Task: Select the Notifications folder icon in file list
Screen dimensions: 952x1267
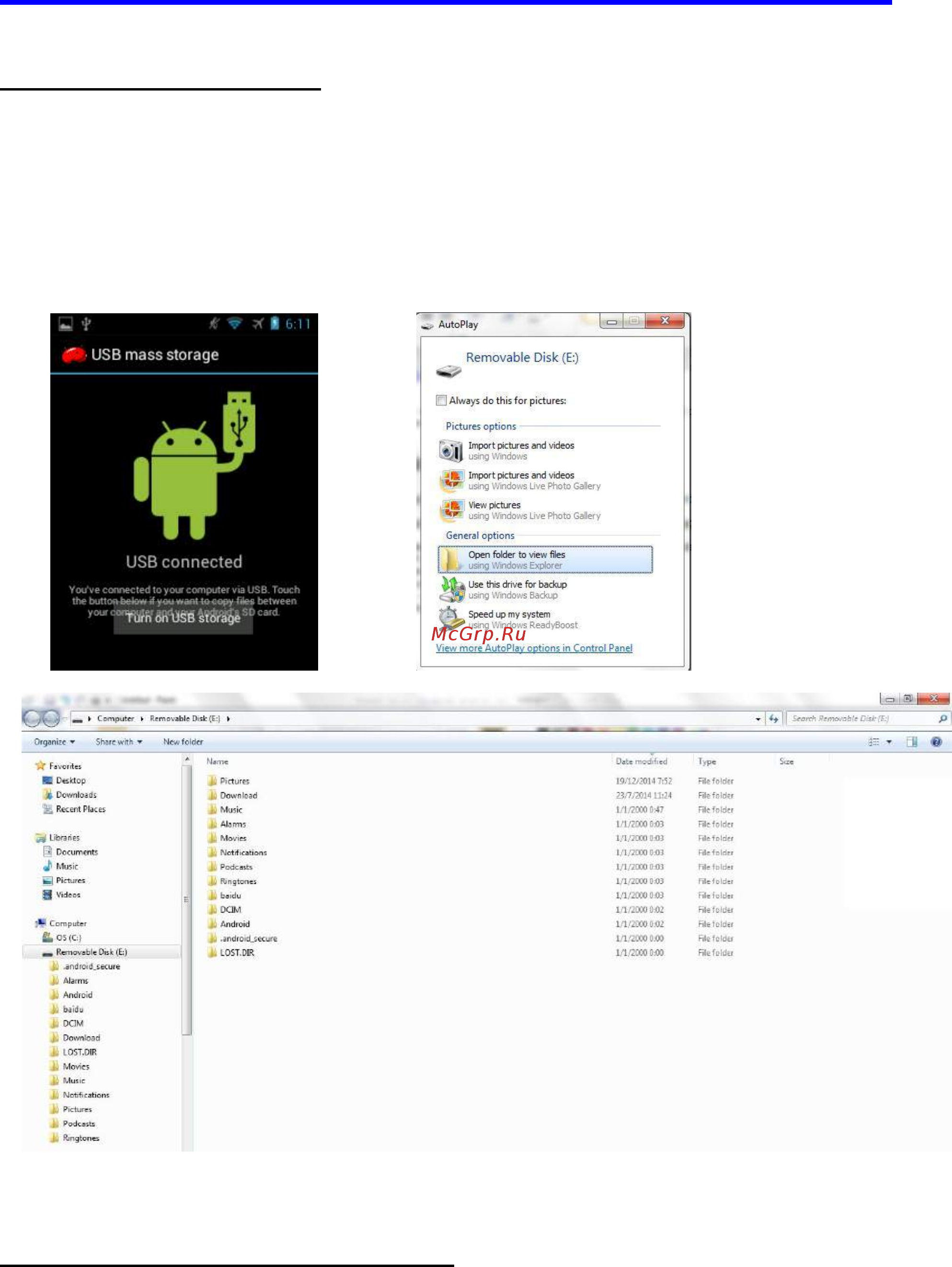Action: coord(212,852)
